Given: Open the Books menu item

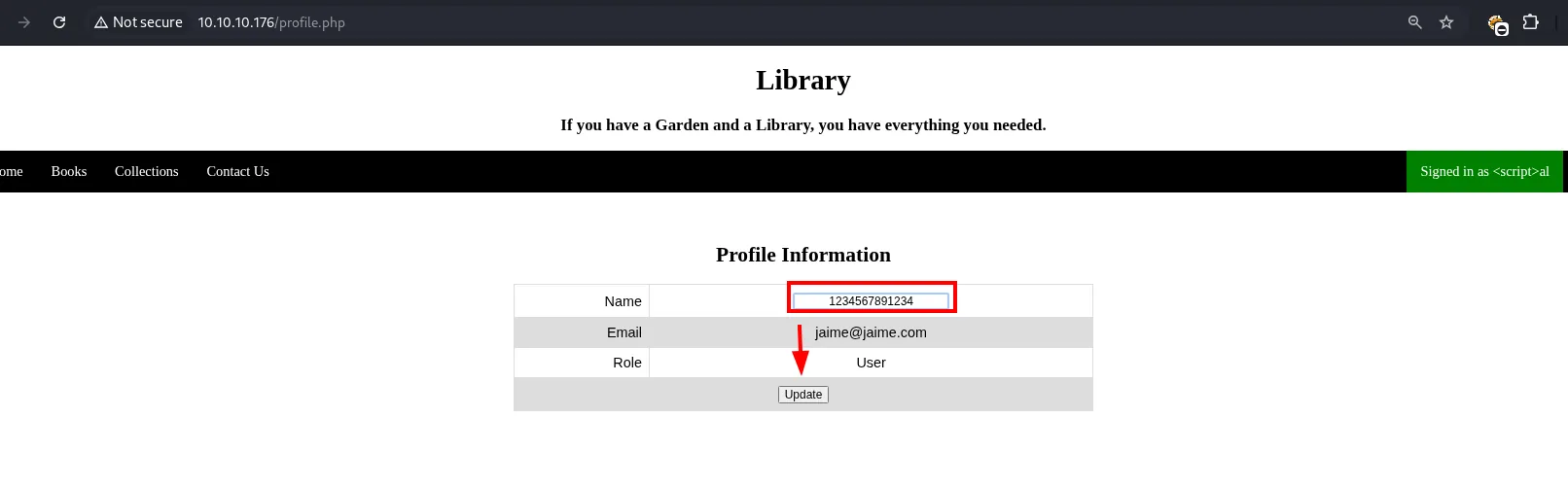Looking at the screenshot, I should coord(69,171).
